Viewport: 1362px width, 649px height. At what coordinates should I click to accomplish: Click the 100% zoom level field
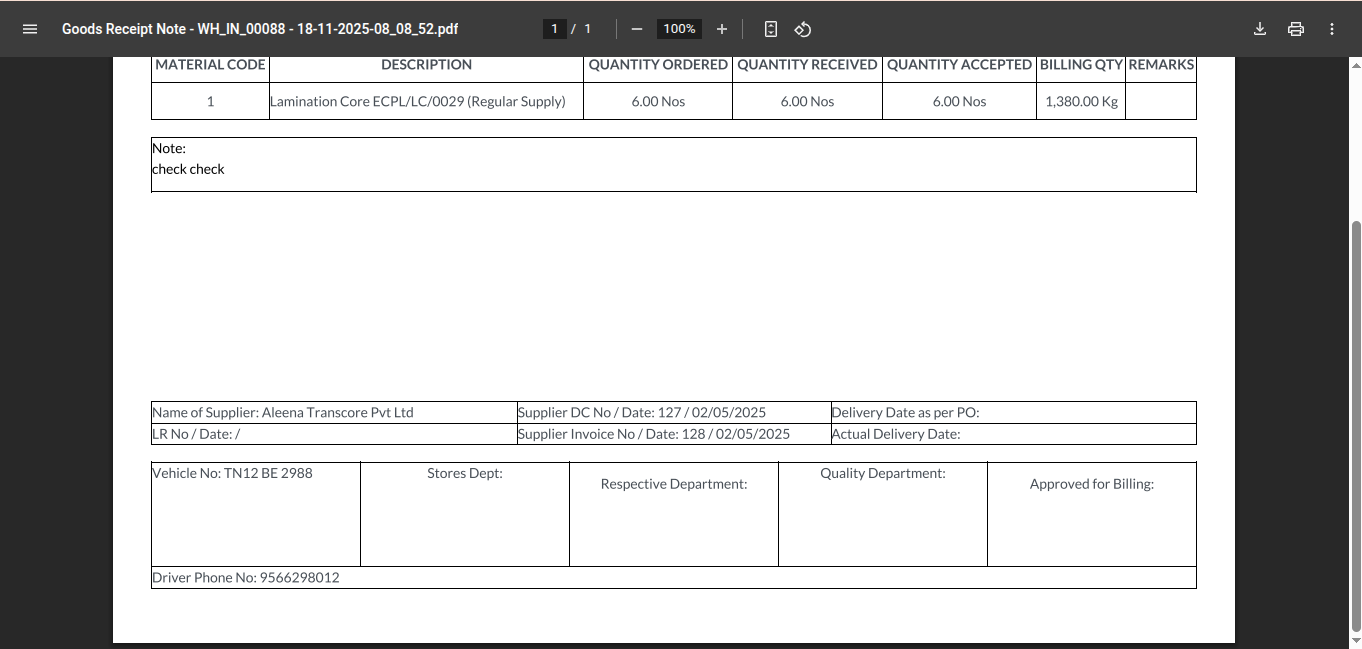tap(679, 29)
